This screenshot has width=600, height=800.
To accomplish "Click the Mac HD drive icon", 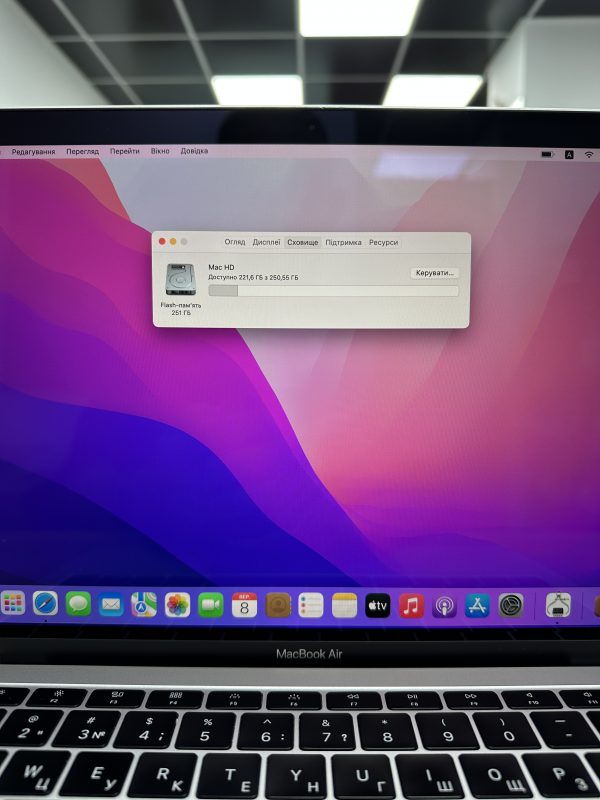I will [x=180, y=279].
